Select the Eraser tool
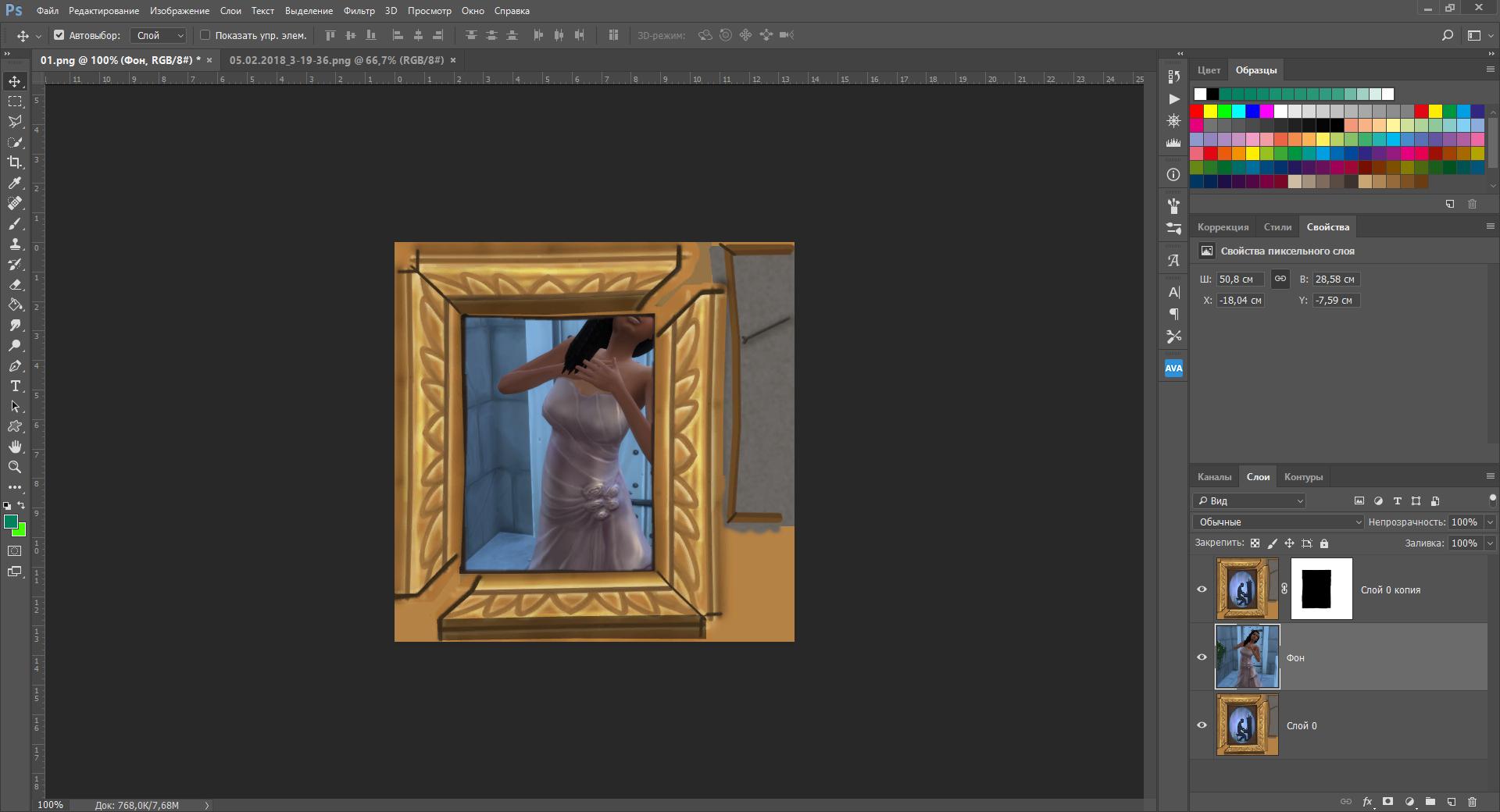The width and height of the screenshot is (1500, 812). [15, 285]
